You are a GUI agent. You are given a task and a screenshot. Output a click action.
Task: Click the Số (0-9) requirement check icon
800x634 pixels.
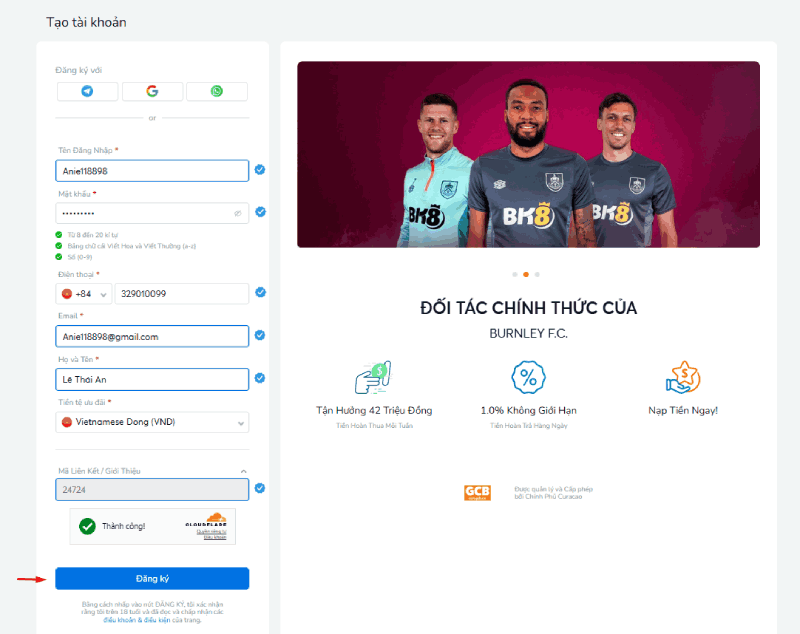[x=59, y=257]
